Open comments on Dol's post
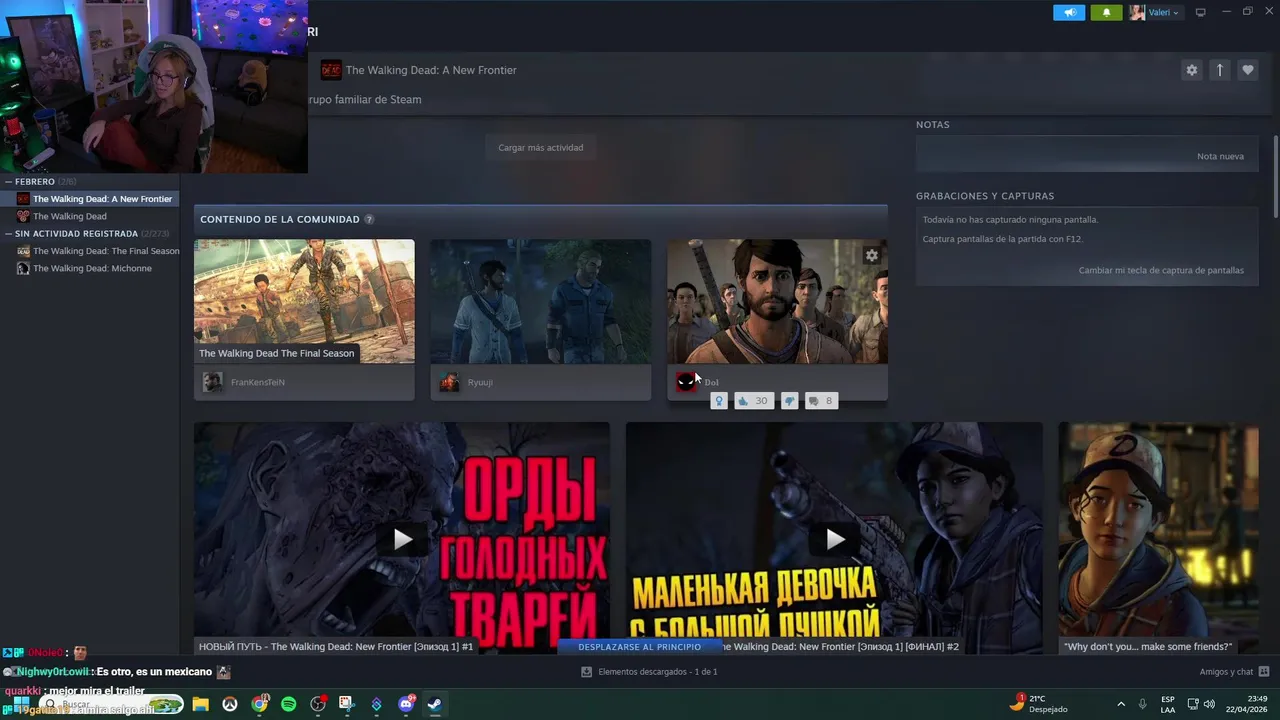Viewport: 1280px width, 720px height. pos(821,401)
